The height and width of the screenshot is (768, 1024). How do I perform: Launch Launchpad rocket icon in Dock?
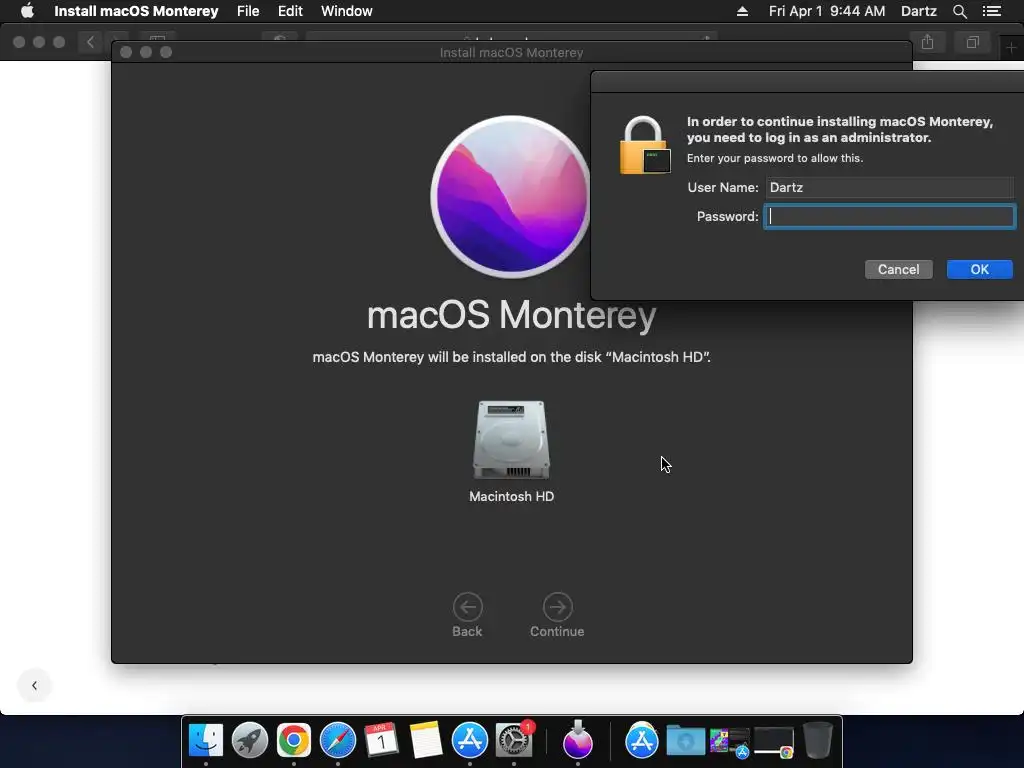point(249,740)
